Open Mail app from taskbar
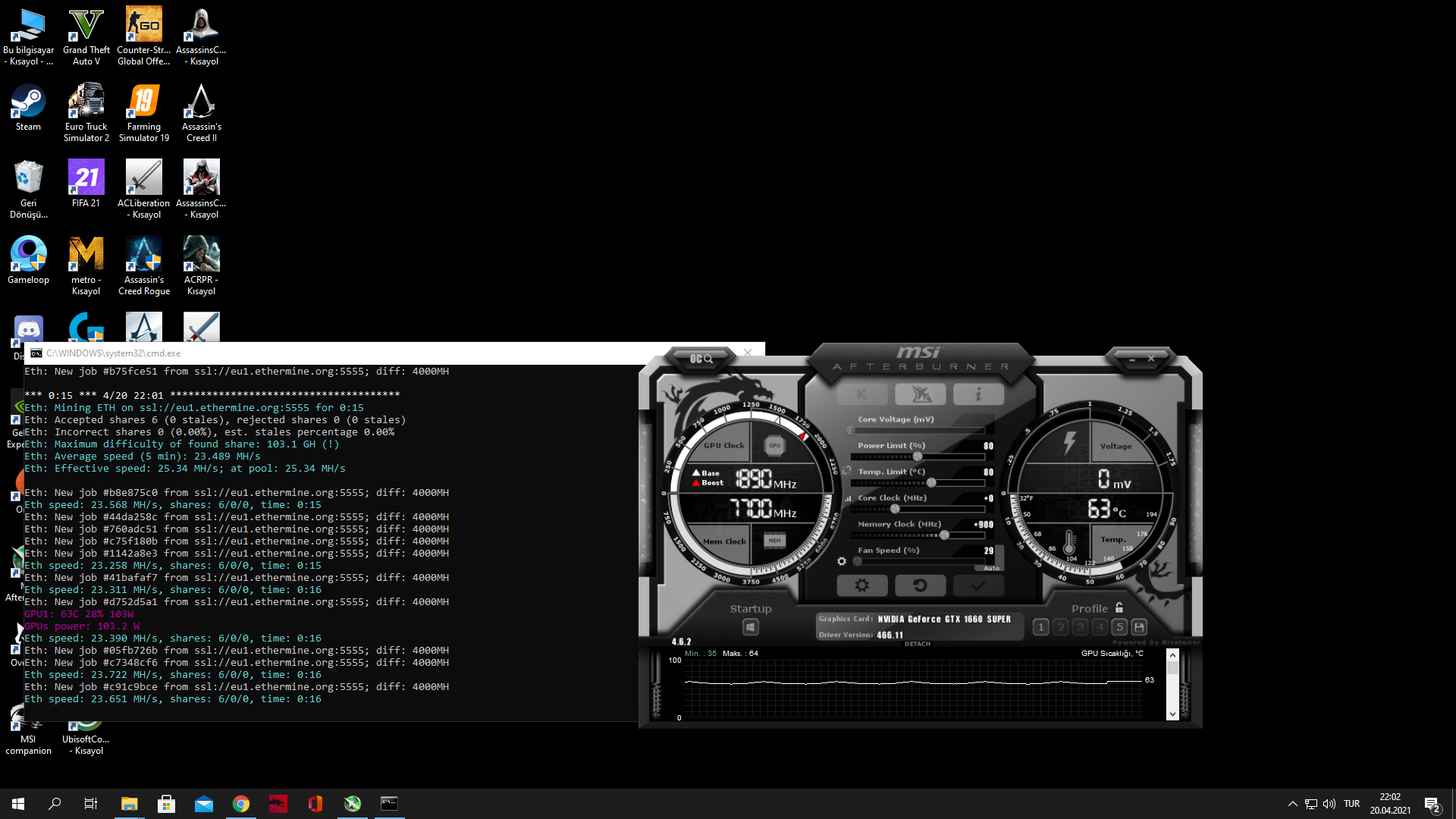The height and width of the screenshot is (819, 1456). (x=204, y=804)
